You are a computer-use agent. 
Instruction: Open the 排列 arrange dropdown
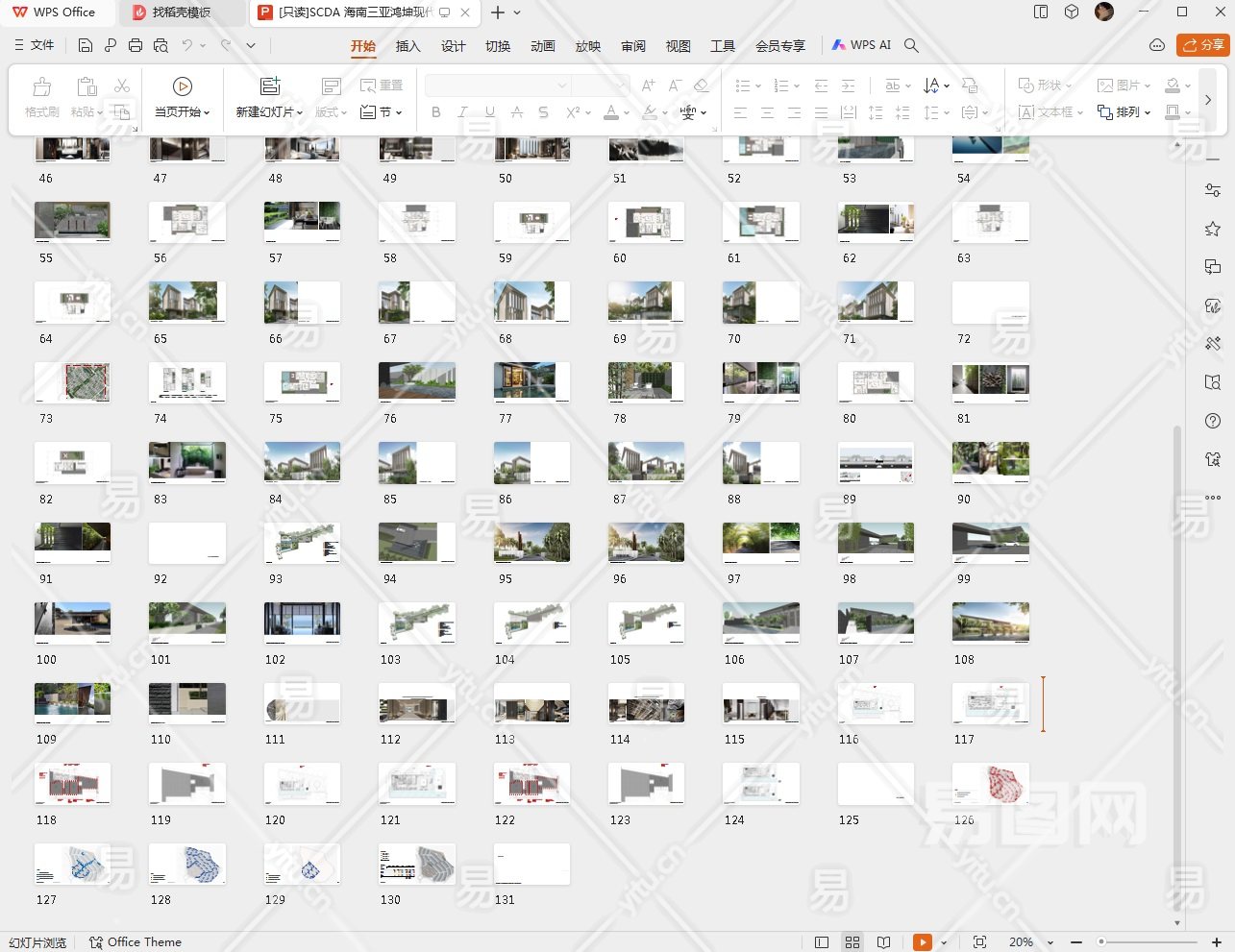[1124, 112]
